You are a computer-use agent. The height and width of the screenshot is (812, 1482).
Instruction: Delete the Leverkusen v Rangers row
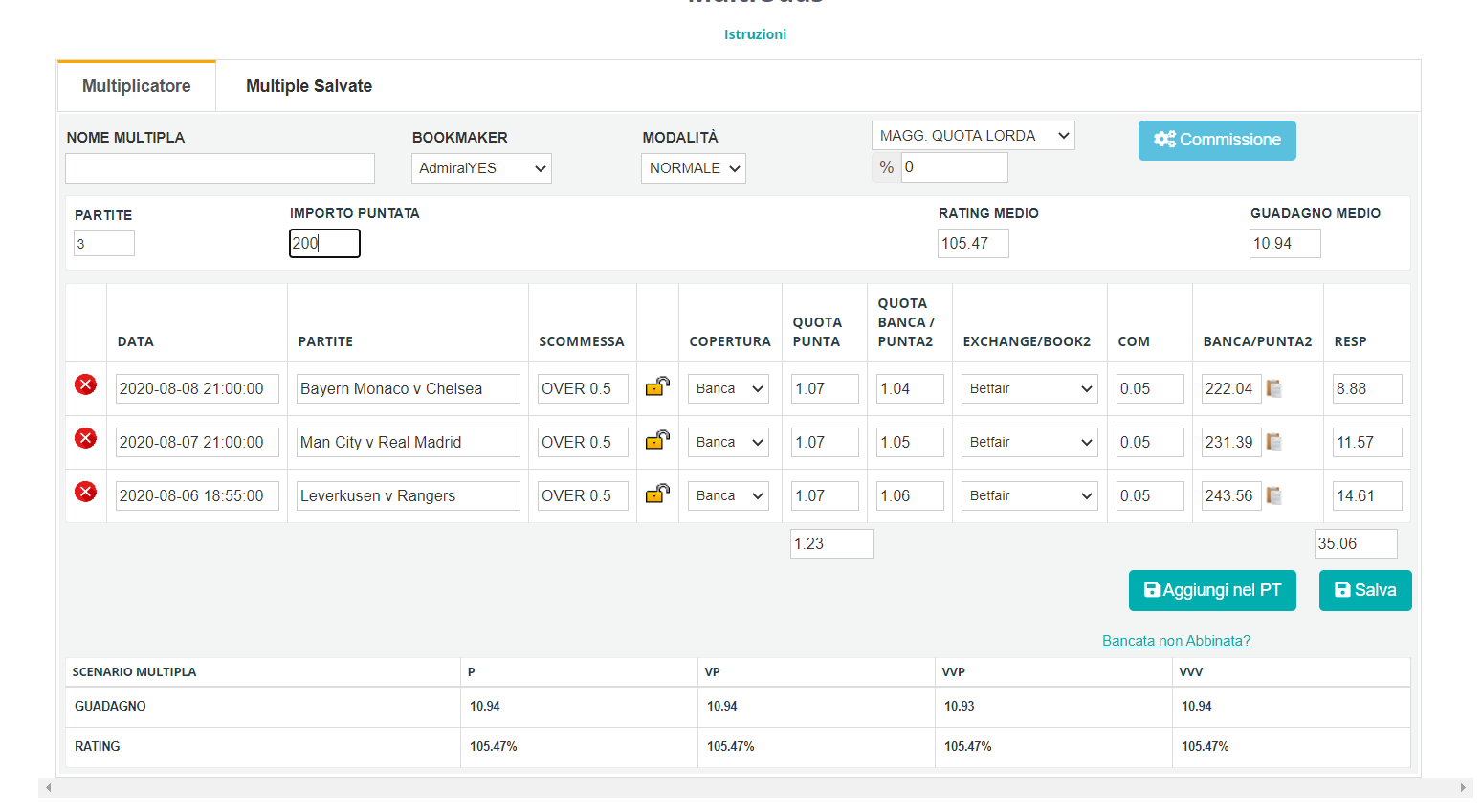pos(85,492)
